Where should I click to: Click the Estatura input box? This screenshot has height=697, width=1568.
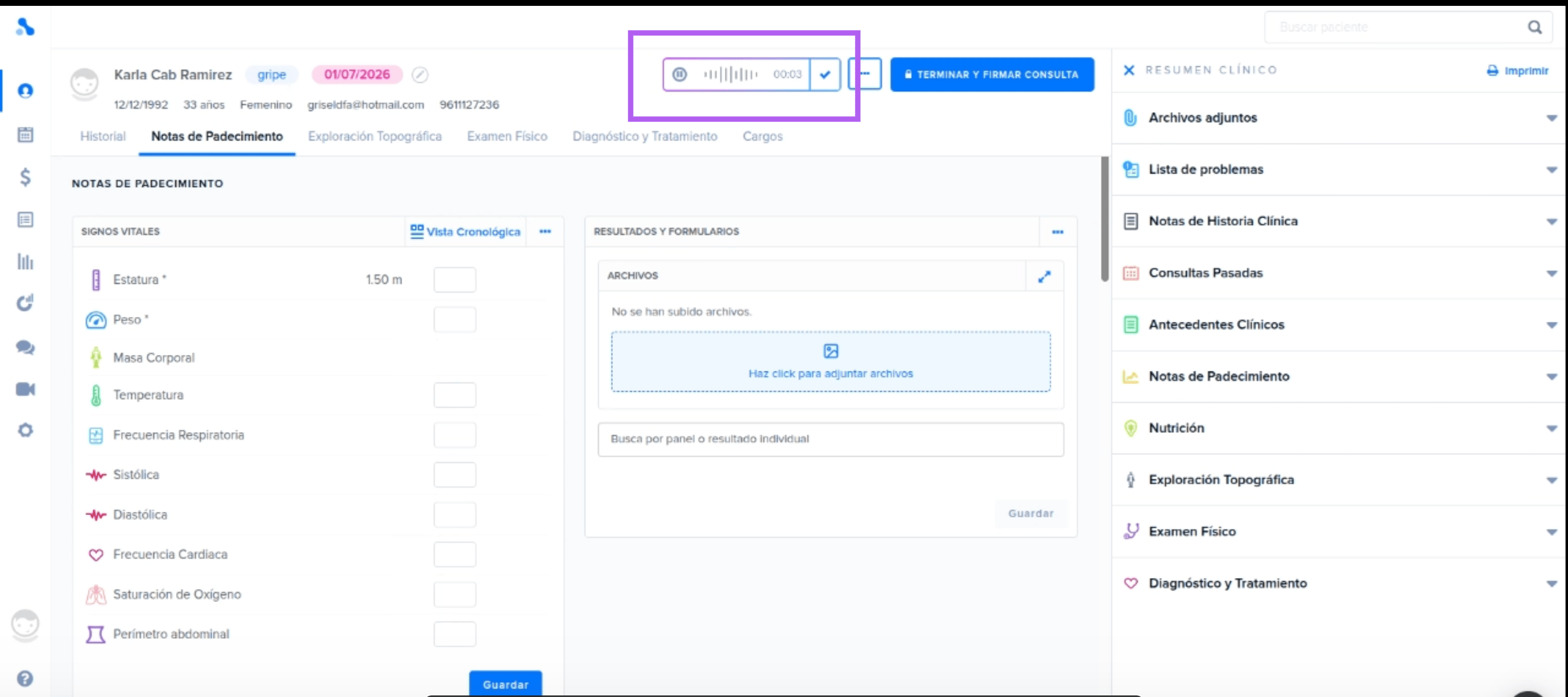click(455, 280)
